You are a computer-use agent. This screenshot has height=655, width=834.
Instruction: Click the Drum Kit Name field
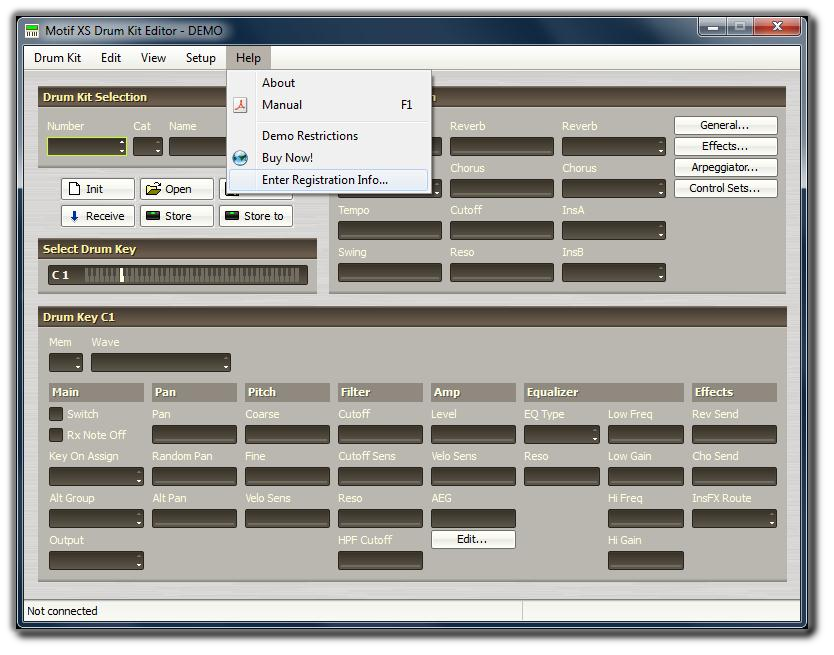click(x=198, y=146)
